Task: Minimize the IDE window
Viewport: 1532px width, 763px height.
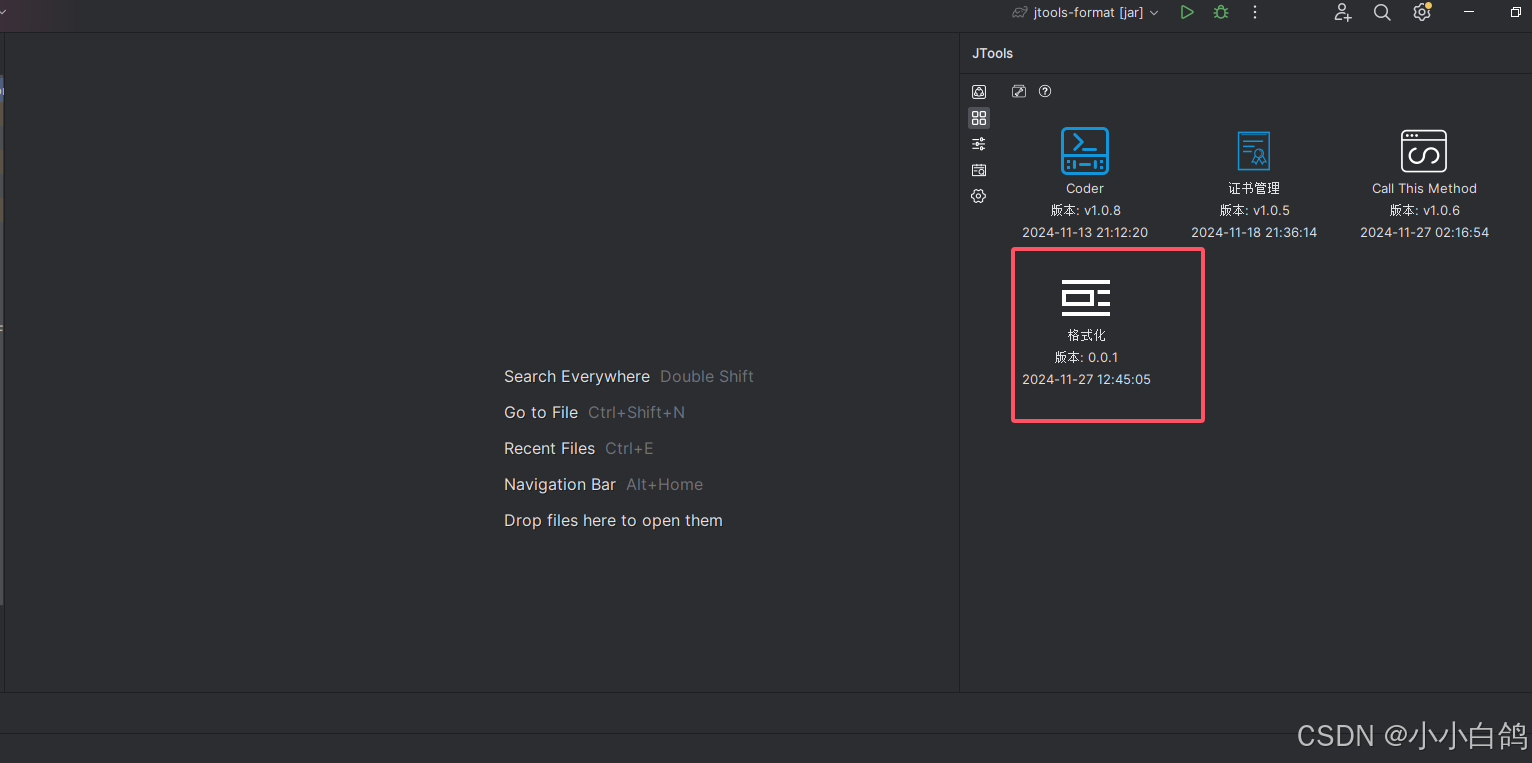Action: [x=1468, y=12]
